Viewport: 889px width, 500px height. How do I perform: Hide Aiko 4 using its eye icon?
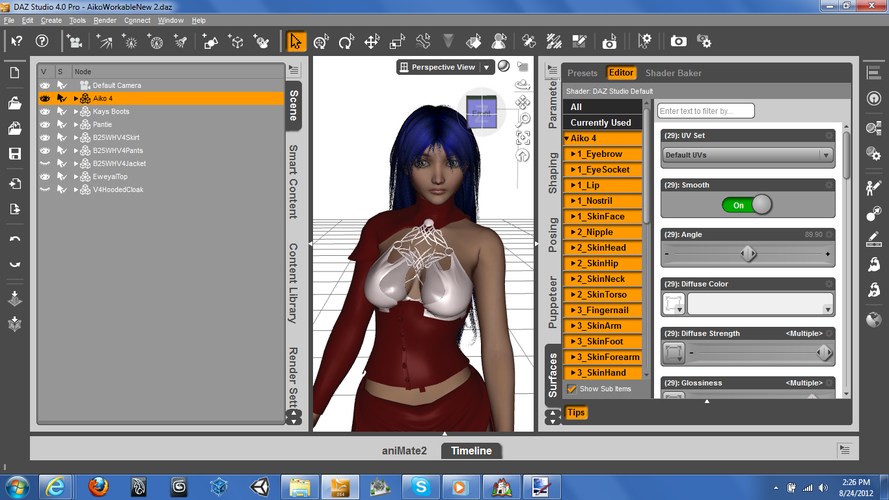point(45,98)
